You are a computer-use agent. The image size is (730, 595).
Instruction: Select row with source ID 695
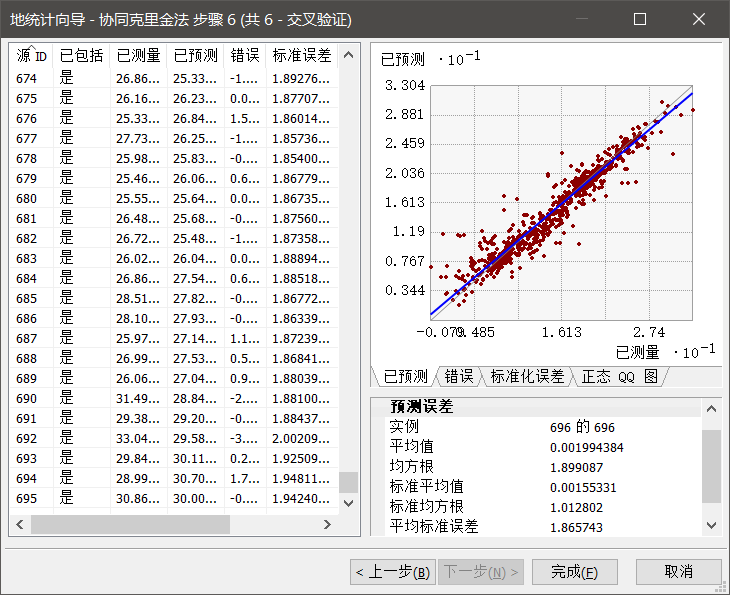174,499
